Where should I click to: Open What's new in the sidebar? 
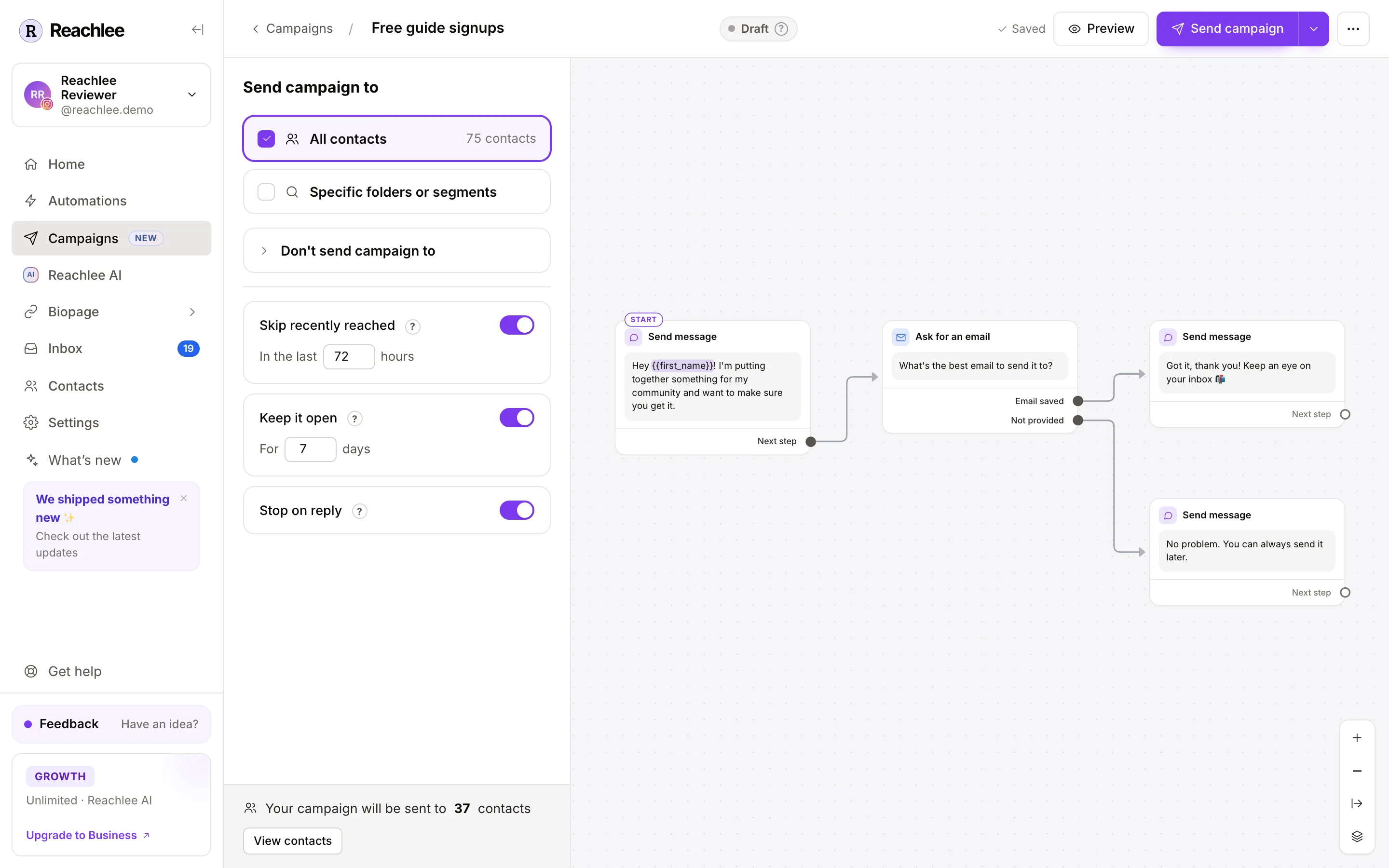click(111, 460)
